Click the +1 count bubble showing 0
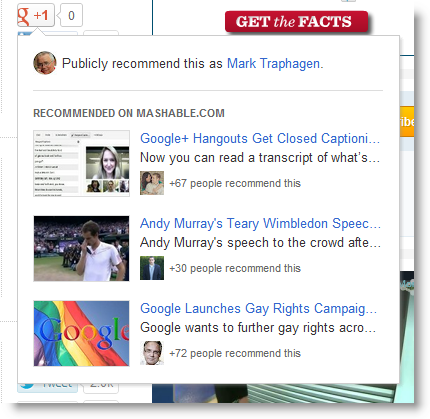The height and width of the screenshot is (419, 430). [71, 15]
